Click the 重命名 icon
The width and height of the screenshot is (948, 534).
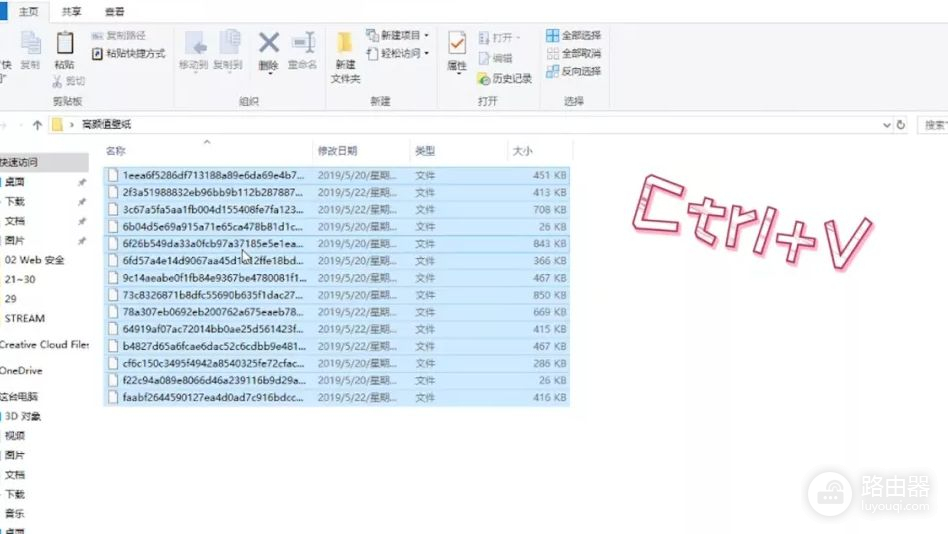pyautogui.click(x=303, y=44)
